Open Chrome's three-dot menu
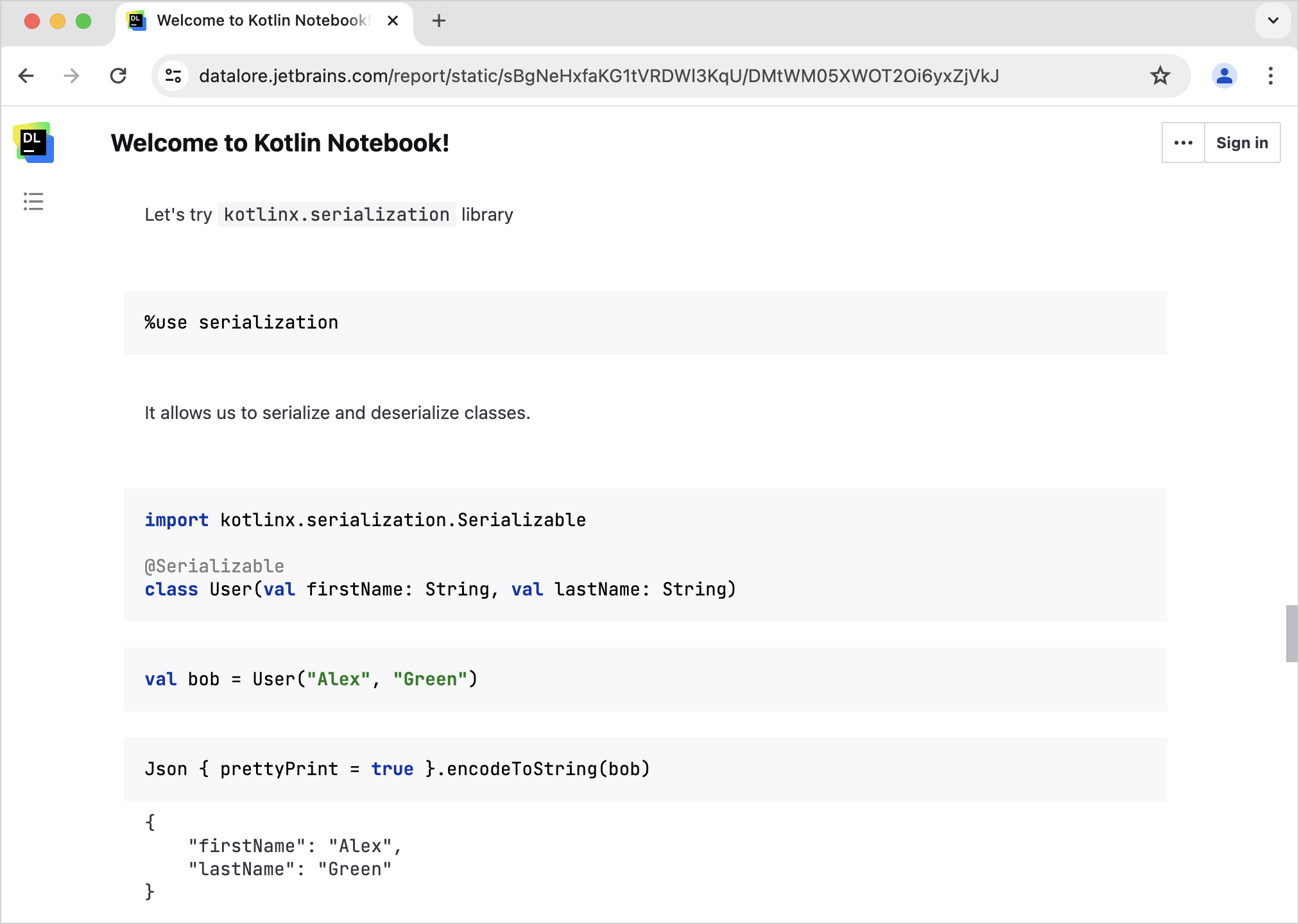1299x924 pixels. 1271,76
